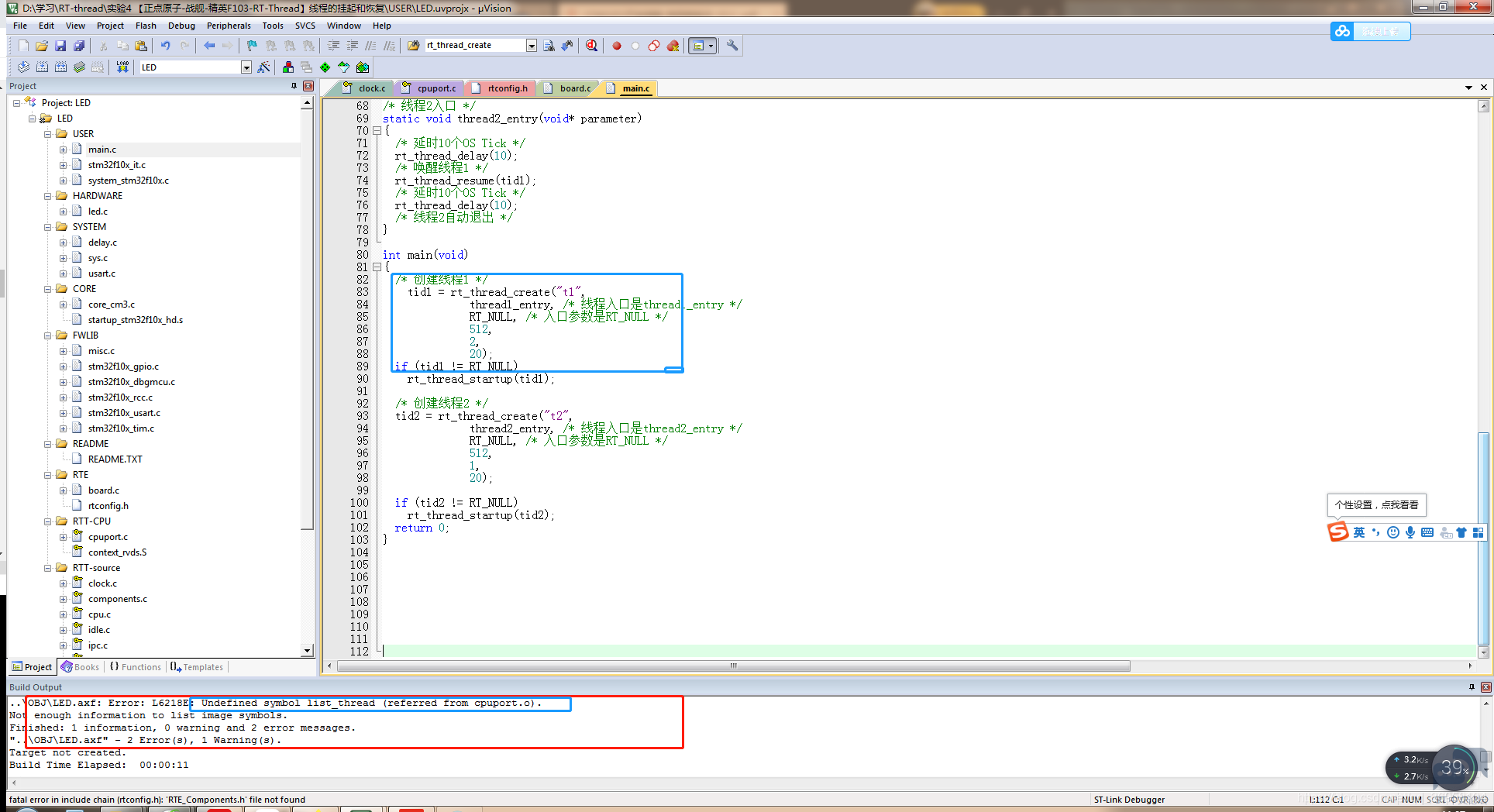Start the debug session
Screen dimensions: 1494x812
point(592,46)
